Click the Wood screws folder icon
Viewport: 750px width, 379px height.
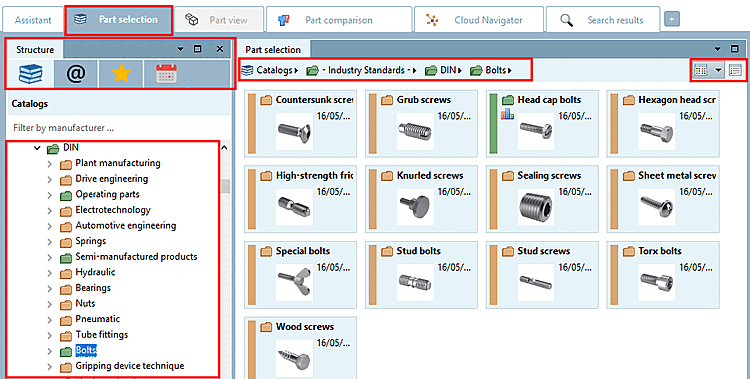point(266,327)
